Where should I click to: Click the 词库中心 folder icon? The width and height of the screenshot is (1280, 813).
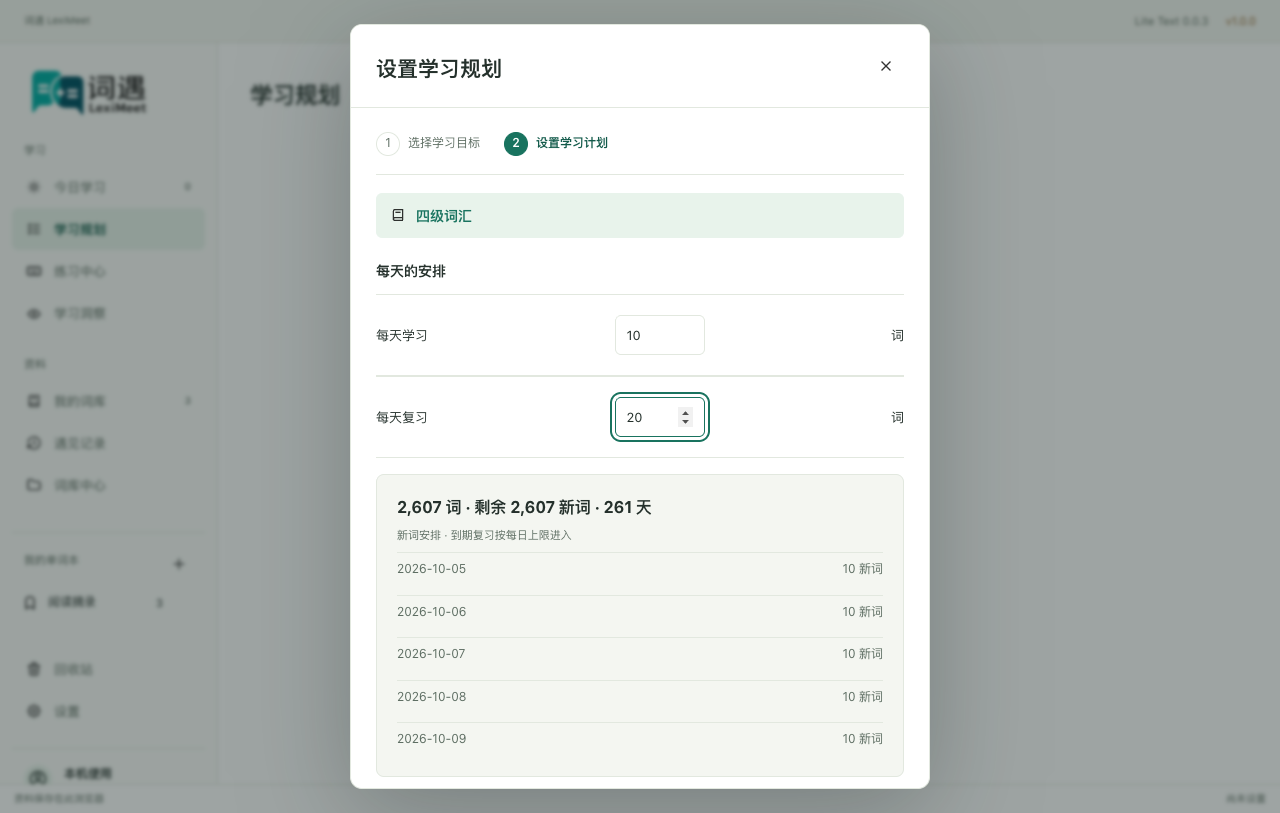(34, 485)
